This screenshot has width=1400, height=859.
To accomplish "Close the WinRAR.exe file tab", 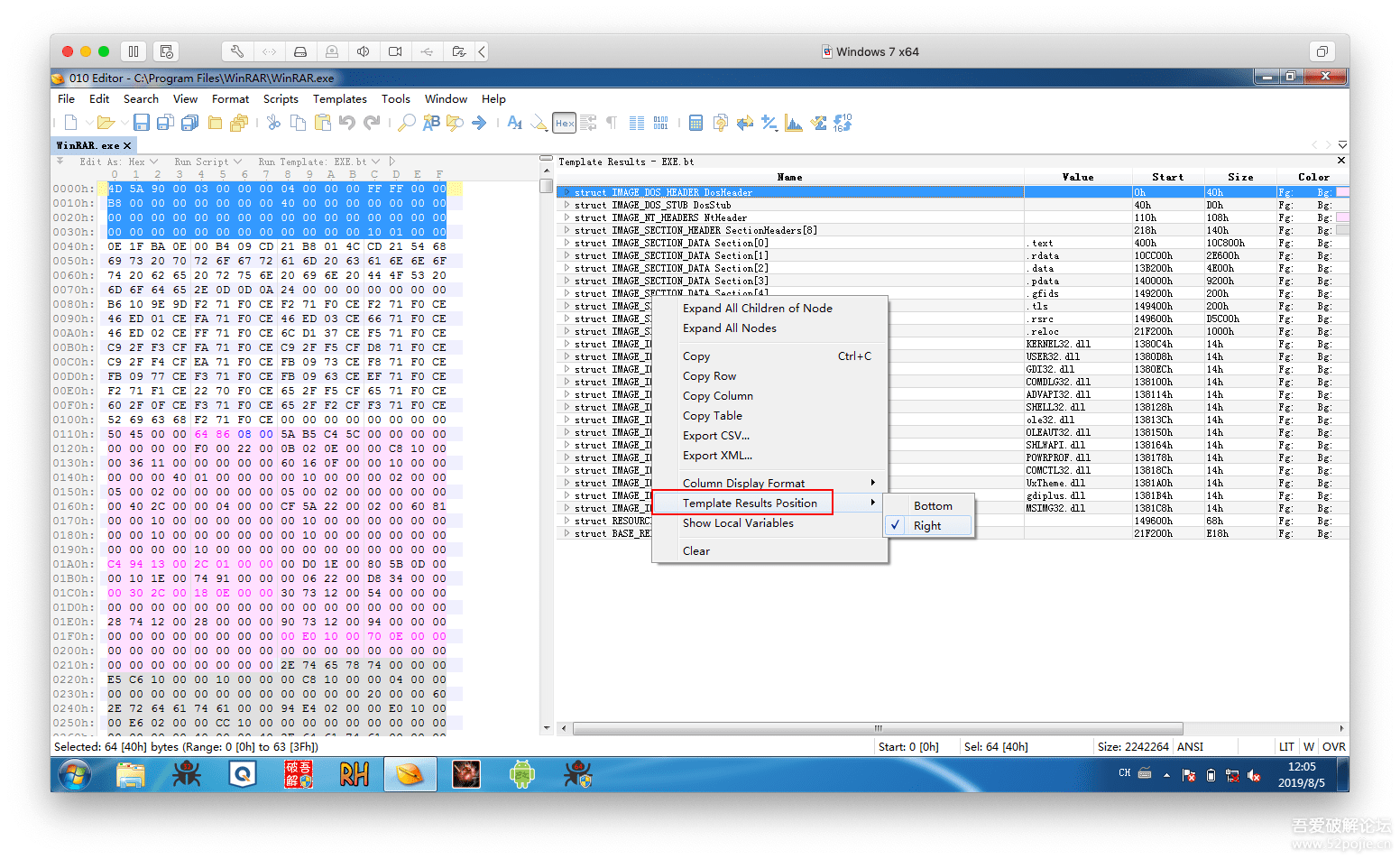I will 127,145.
